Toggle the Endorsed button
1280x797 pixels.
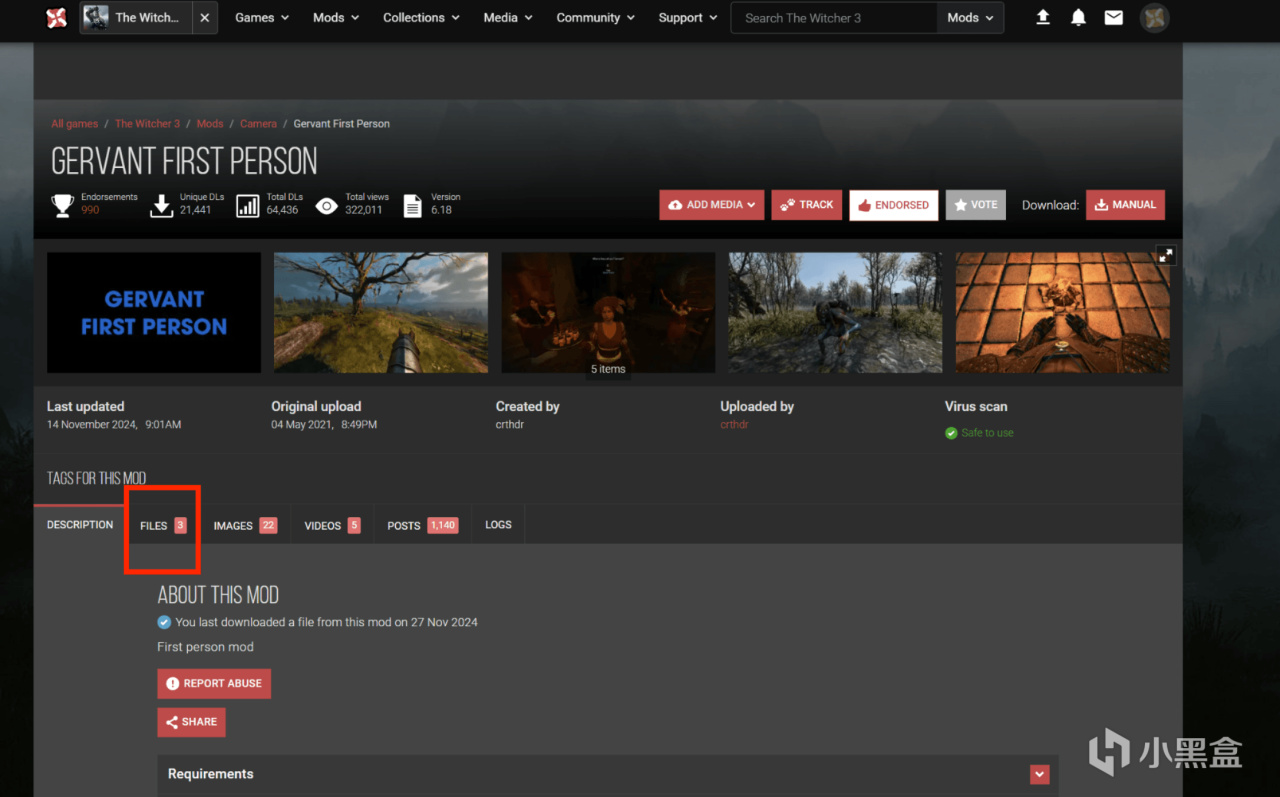coord(894,205)
